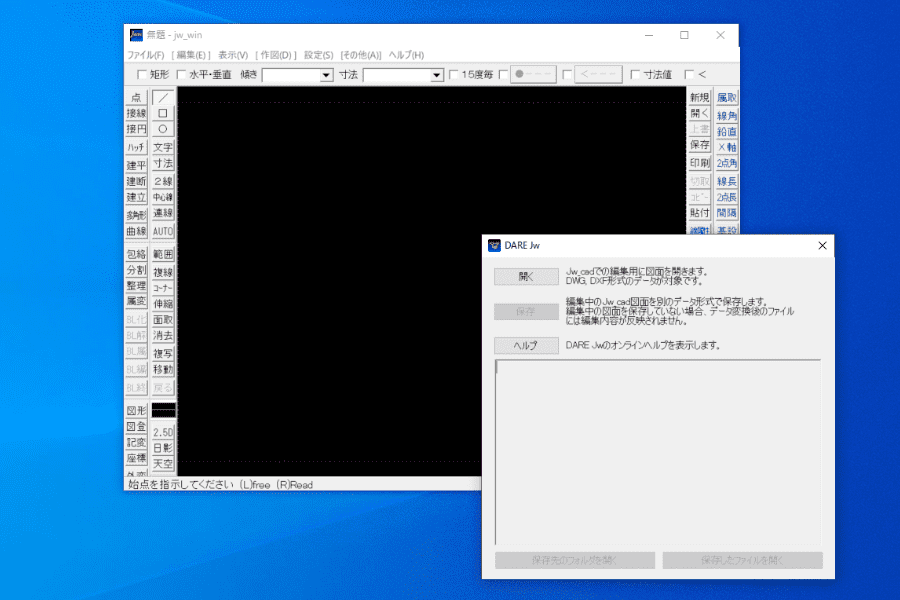Screen dimensions: 900x600
Task: Click the 線角 line angle button
Action: point(727,115)
